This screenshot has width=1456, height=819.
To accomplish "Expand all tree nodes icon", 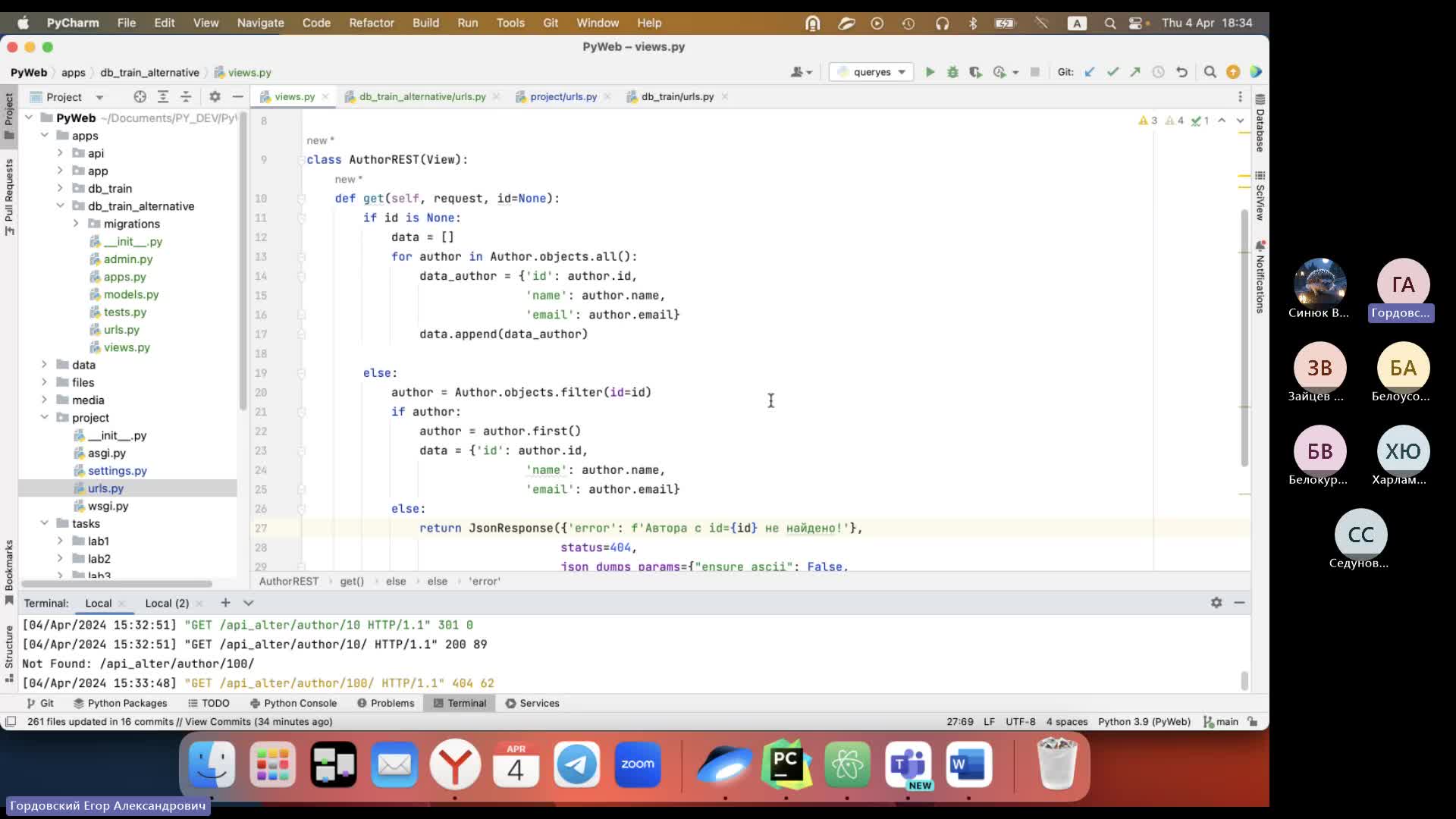I will (x=163, y=96).
